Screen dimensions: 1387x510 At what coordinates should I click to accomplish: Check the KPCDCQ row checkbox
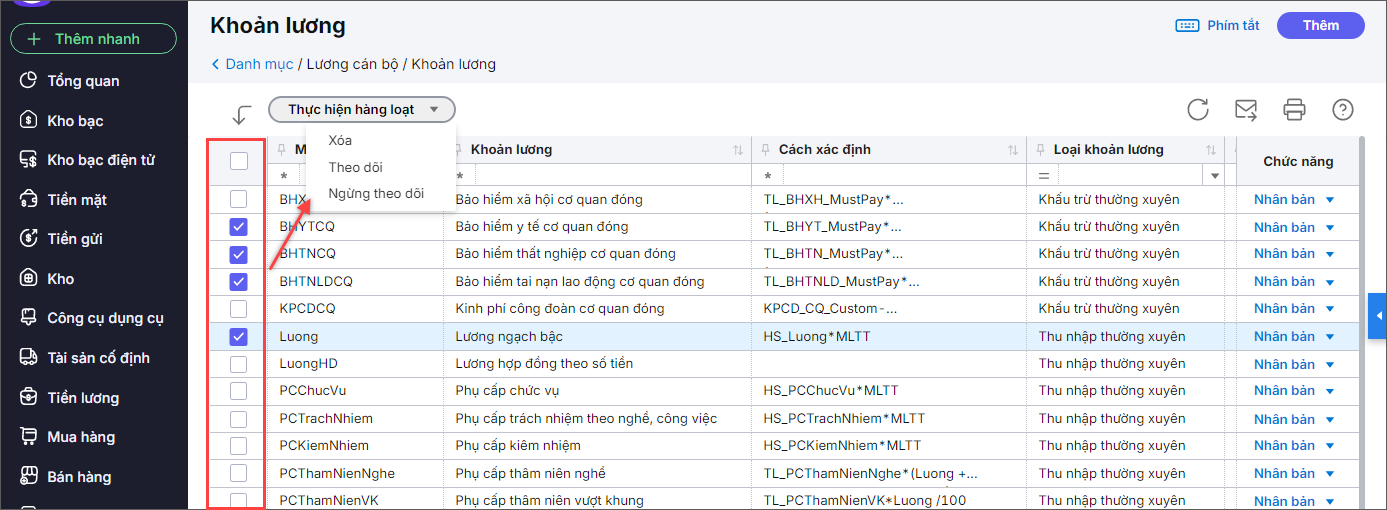pos(238,309)
